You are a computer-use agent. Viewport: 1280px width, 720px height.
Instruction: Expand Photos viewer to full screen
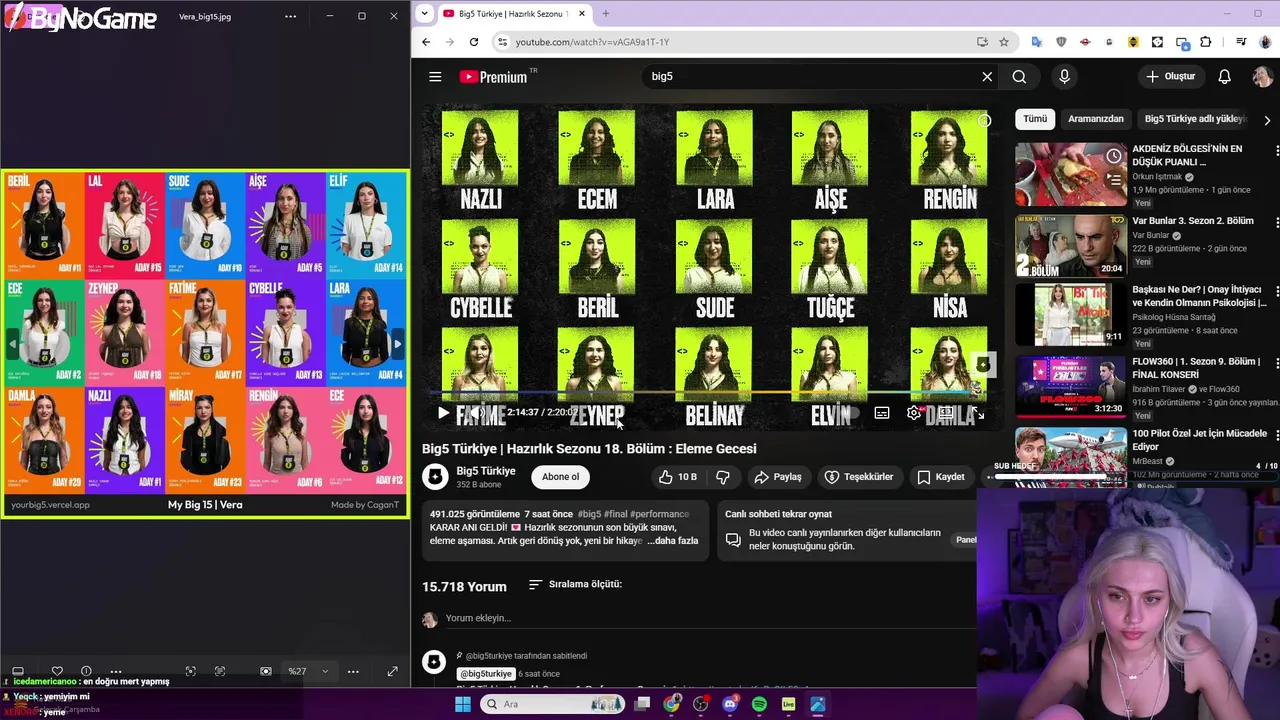click(392, 671)
